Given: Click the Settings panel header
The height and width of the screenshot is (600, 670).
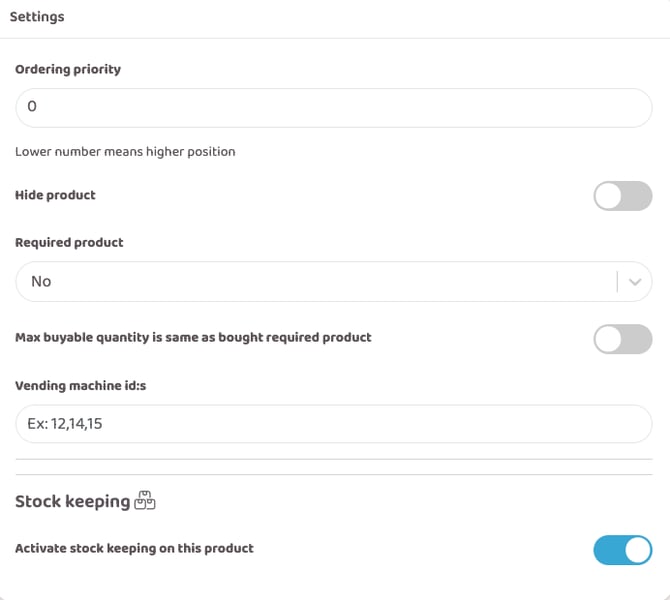Looking at the screenshot, I should [37, 17].
